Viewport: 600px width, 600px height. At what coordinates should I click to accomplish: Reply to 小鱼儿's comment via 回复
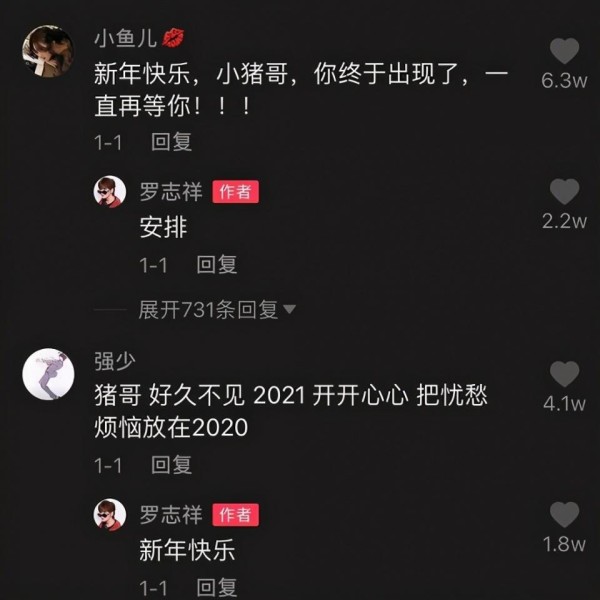171,142
